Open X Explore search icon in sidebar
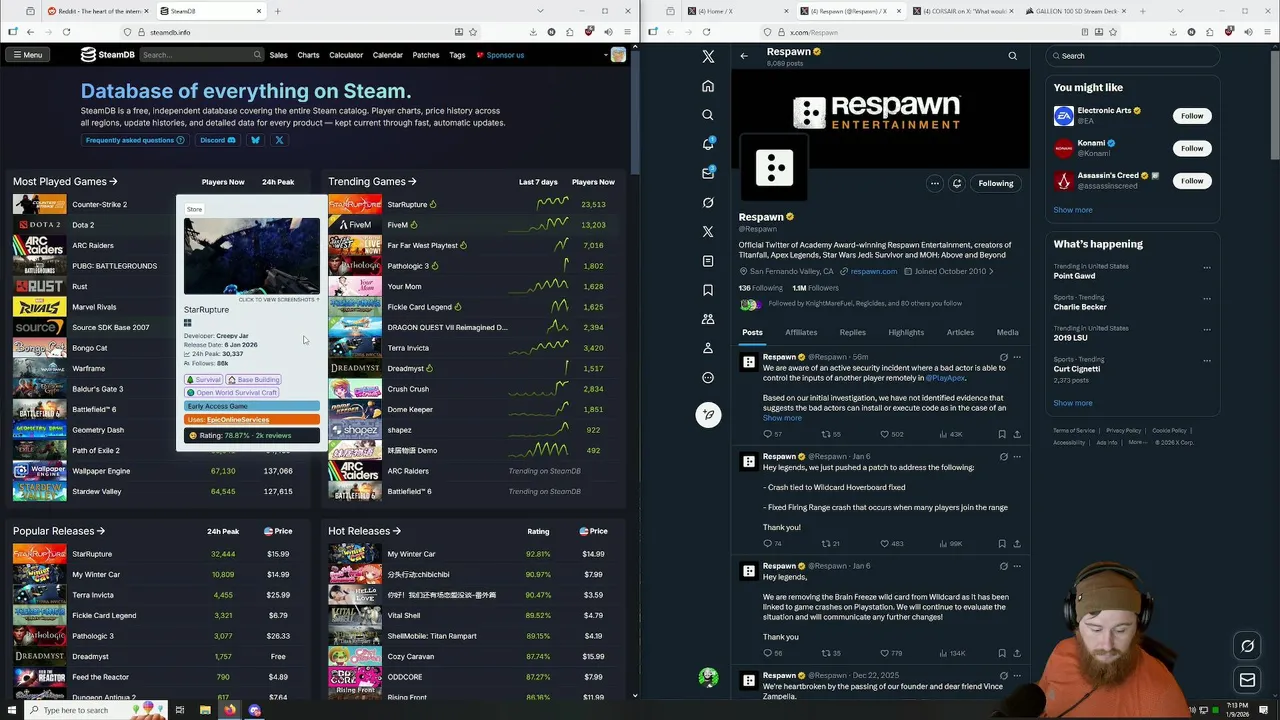1280x720 pixels. pos(708,115)
